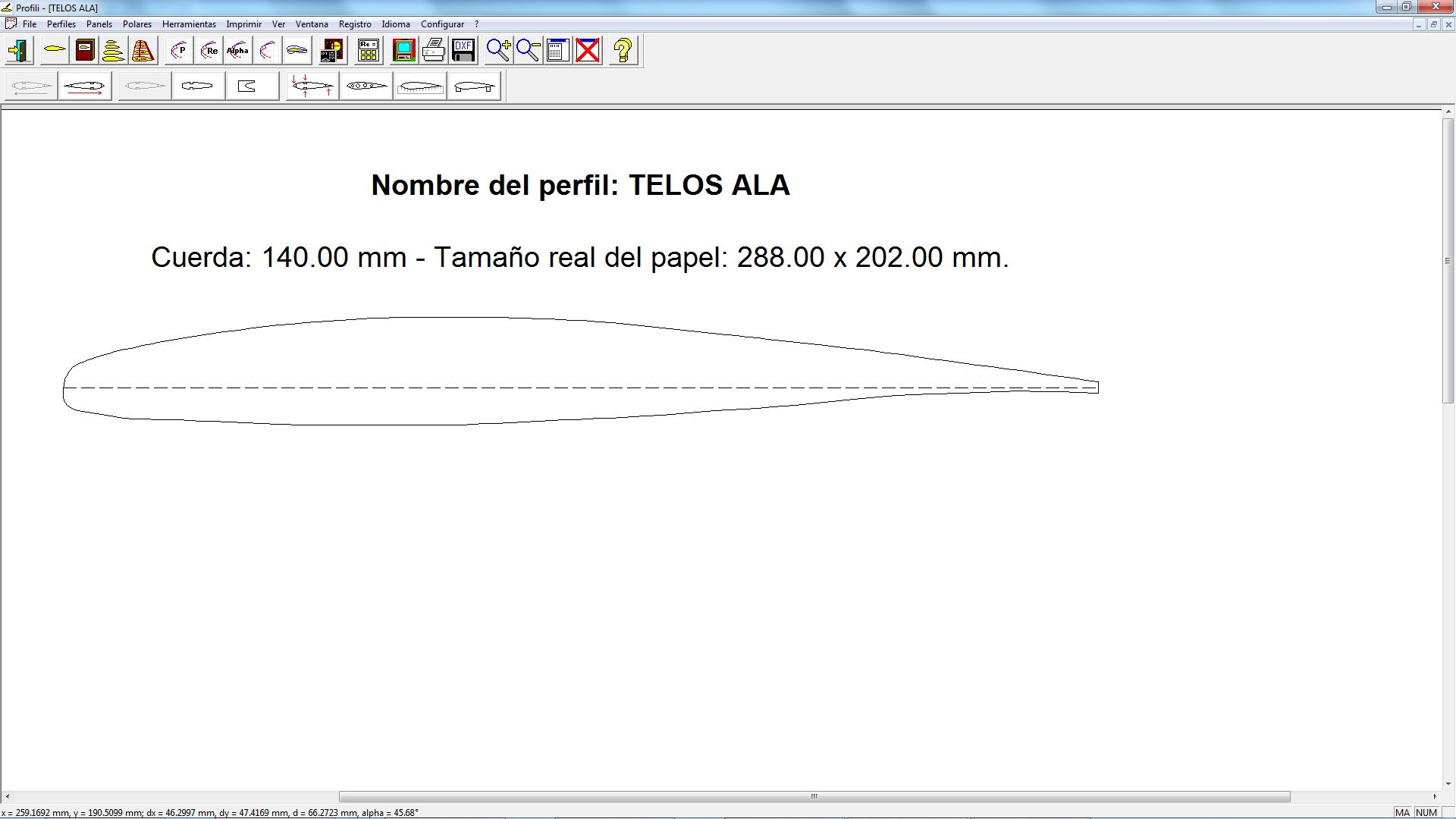Click the horizontal scrollbar thumb

[x=814, y=796]
